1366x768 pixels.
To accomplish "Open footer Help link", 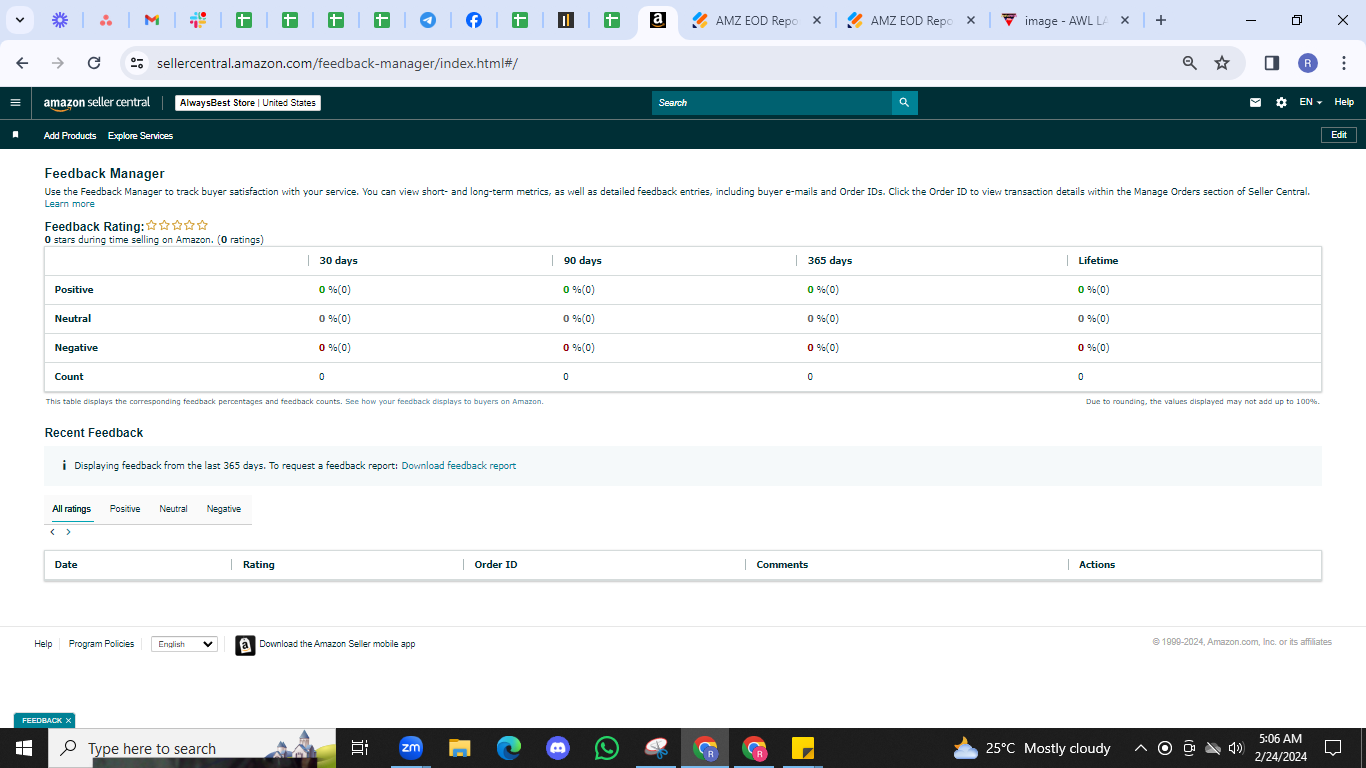I will [x=43, y=644].
